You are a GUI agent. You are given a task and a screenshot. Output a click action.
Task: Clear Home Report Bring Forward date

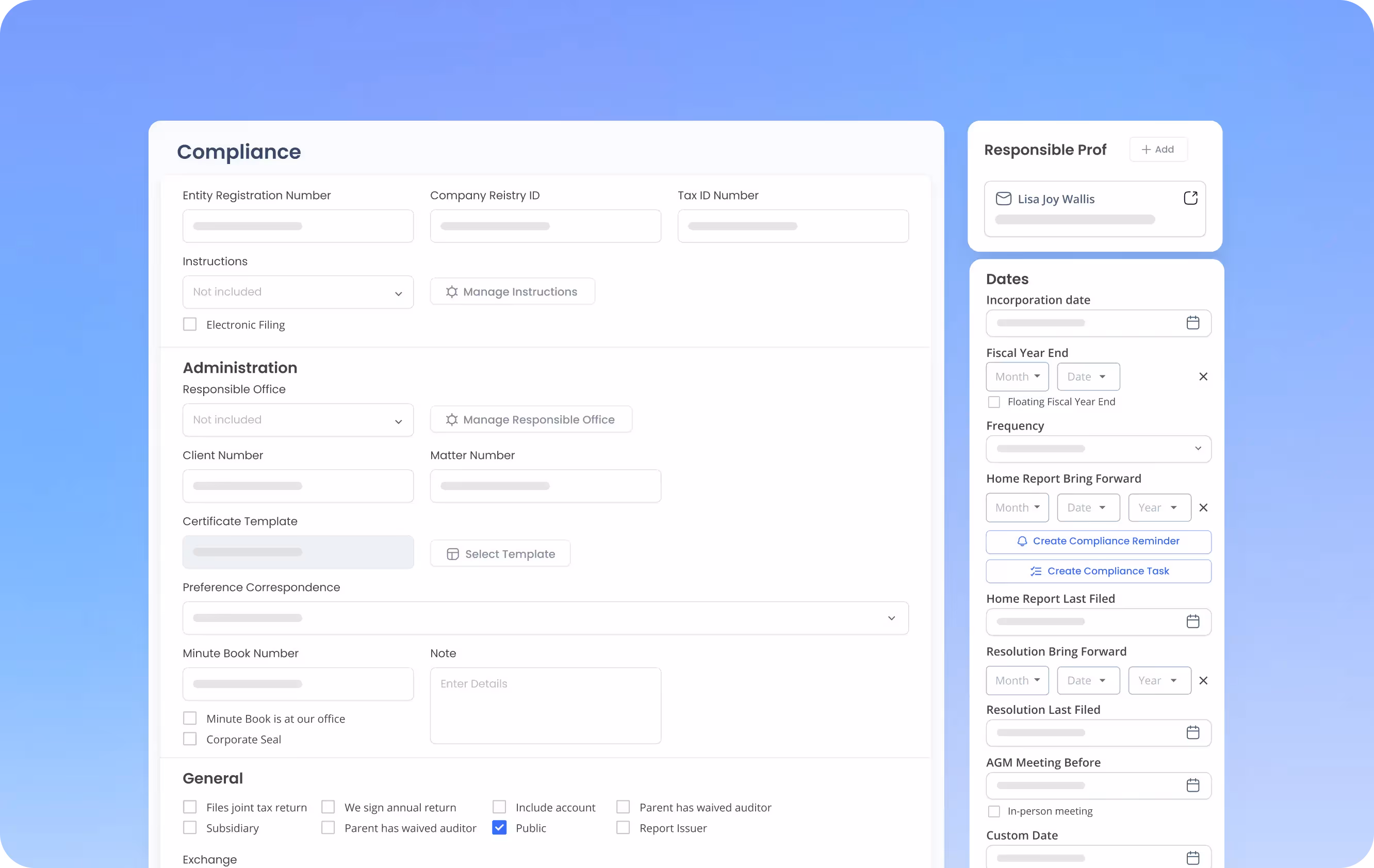(x=1203, y=507)
